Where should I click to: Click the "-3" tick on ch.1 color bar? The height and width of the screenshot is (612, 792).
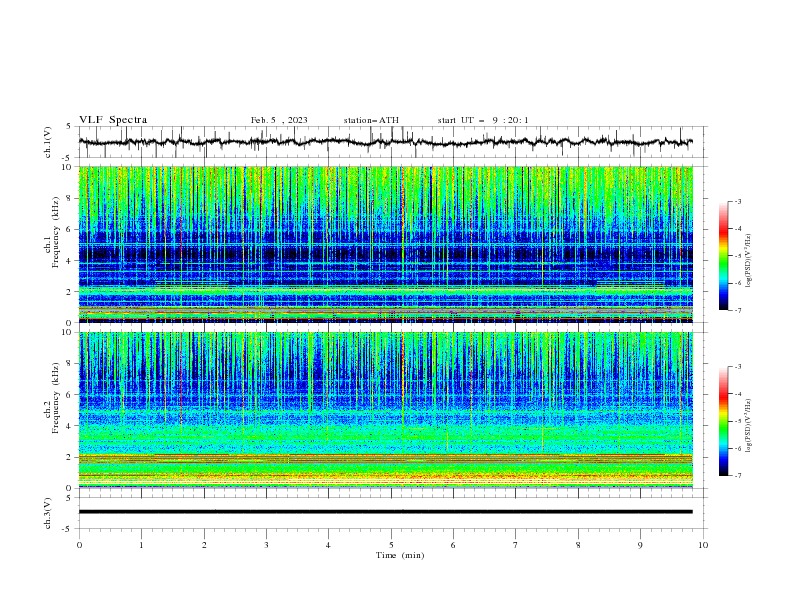738,201
